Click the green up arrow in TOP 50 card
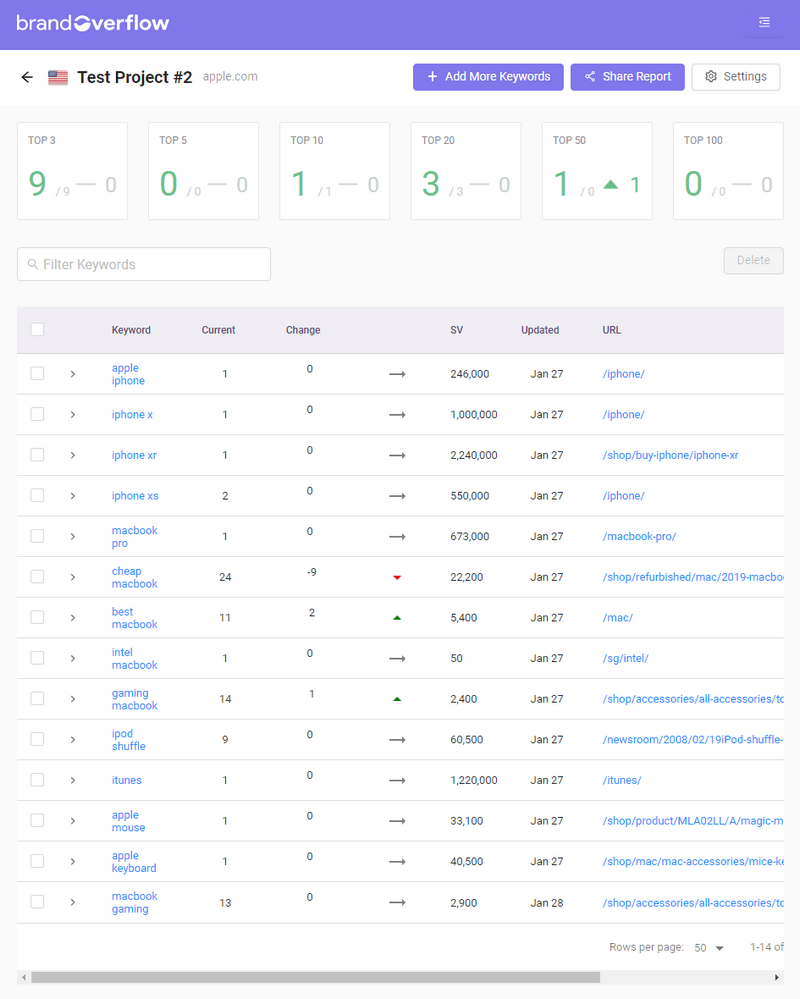 tap(611, 184)
